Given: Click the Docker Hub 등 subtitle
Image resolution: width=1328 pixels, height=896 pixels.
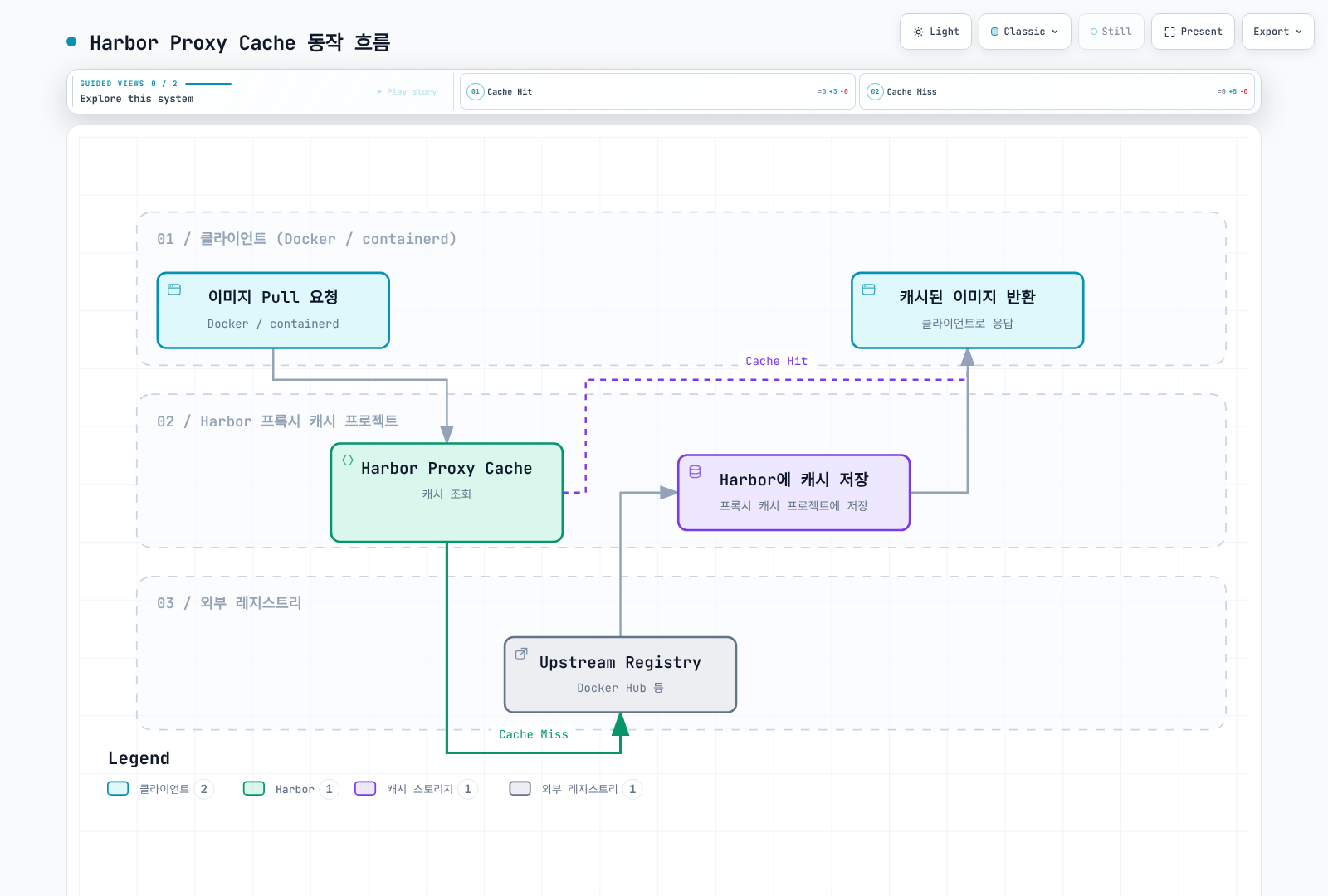Looking at the screenshot, I should (621, 688).
